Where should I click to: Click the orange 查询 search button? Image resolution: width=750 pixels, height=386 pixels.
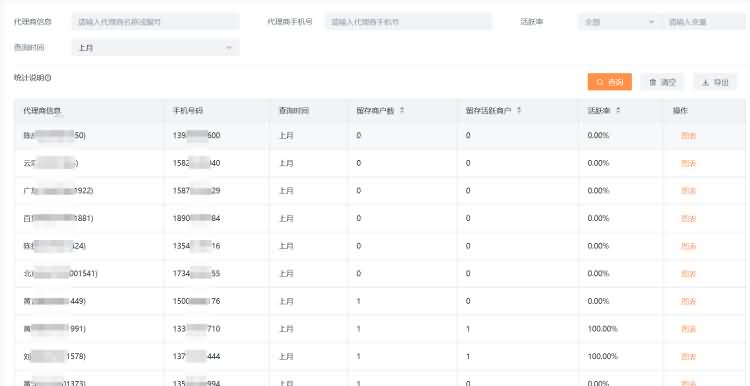point(610,82)
